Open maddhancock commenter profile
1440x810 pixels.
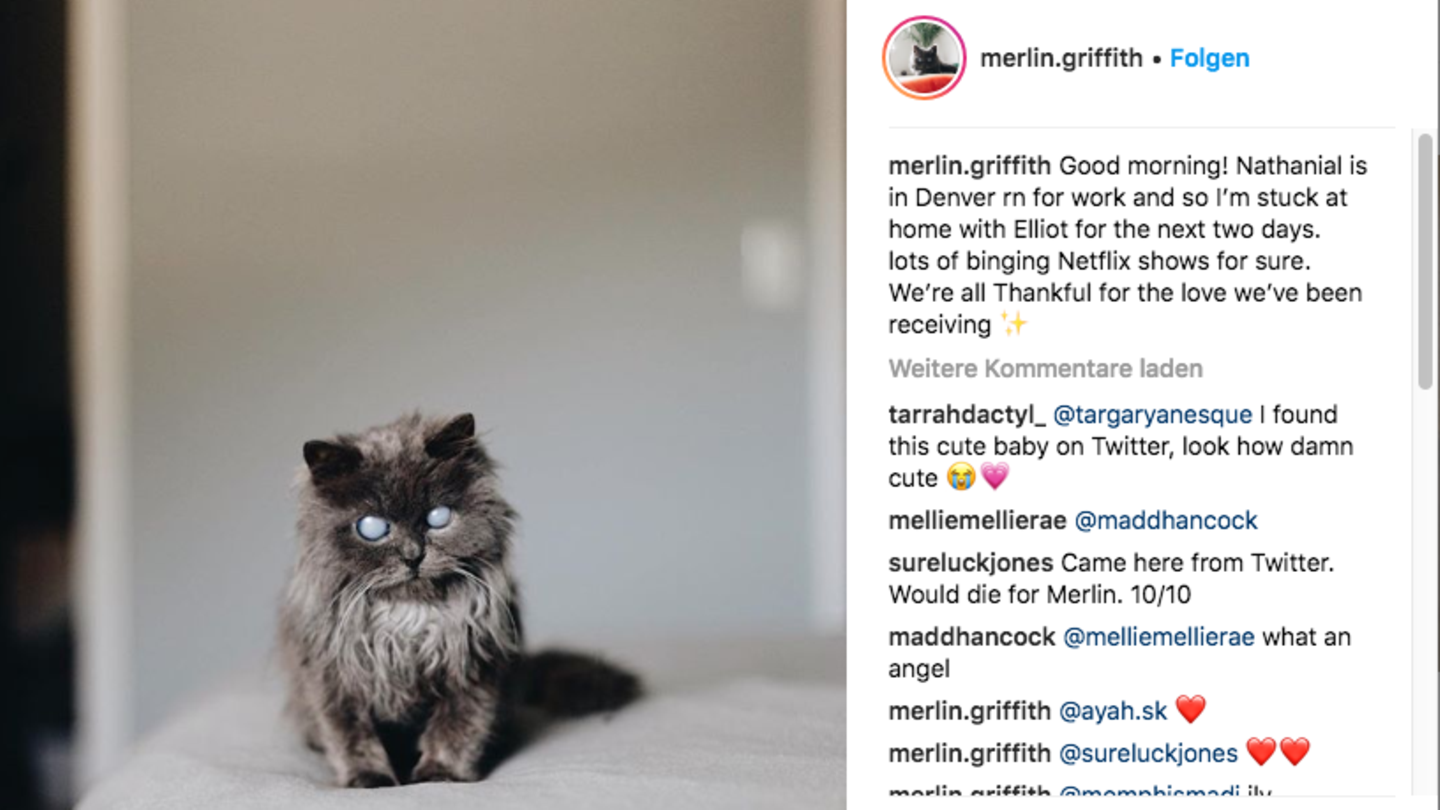(971, 636)
